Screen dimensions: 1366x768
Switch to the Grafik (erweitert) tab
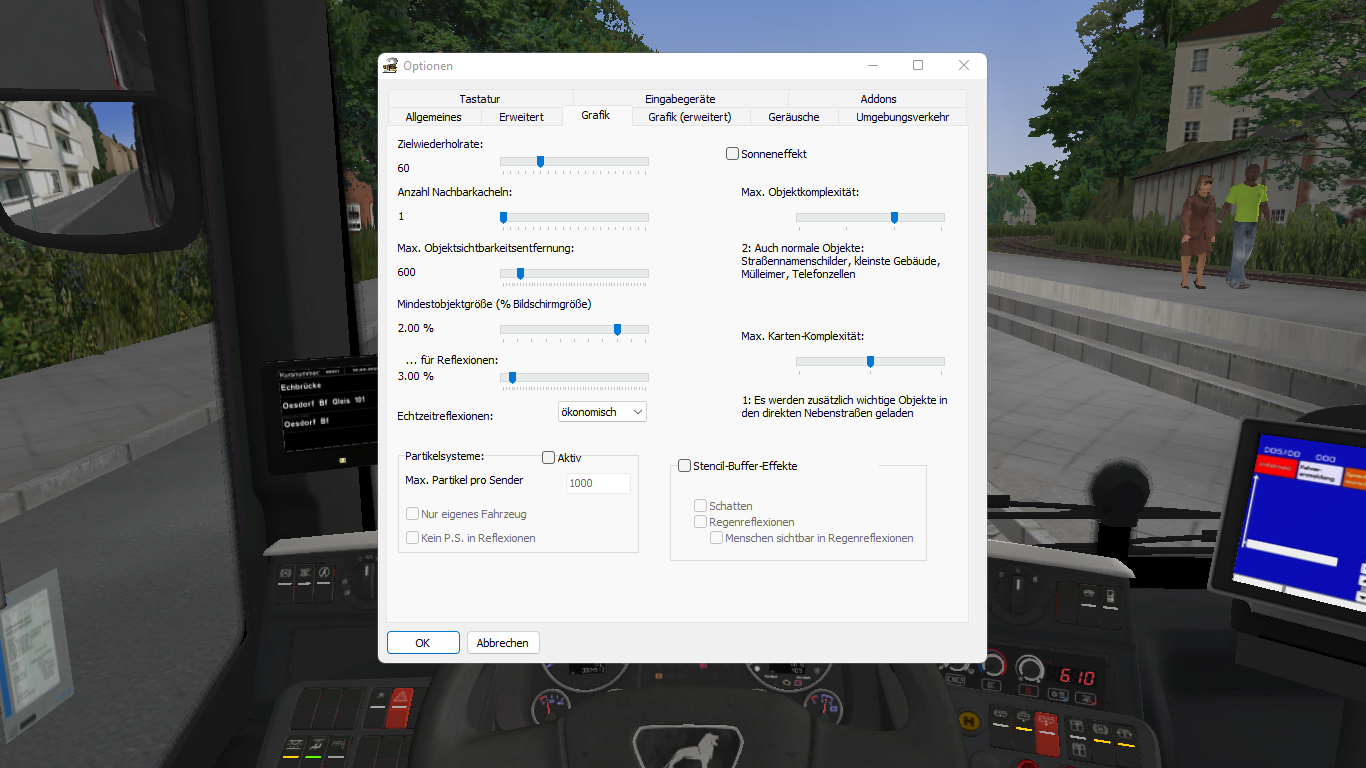(689, 117)
